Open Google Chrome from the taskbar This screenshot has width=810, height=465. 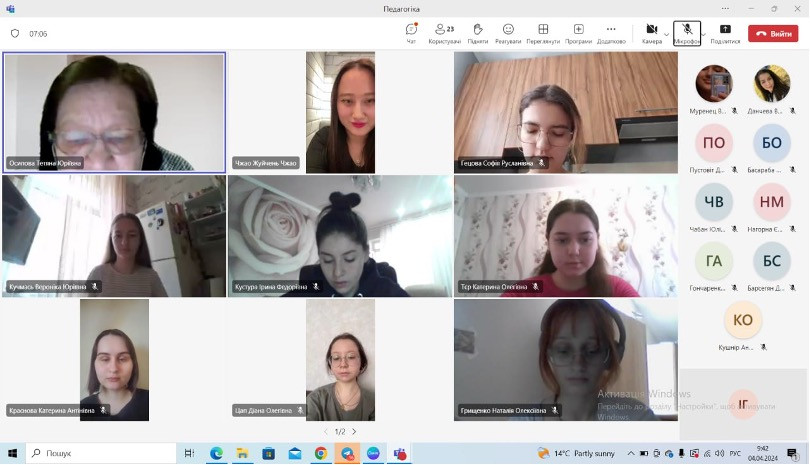pyautogui.click(x=321, y=453)
